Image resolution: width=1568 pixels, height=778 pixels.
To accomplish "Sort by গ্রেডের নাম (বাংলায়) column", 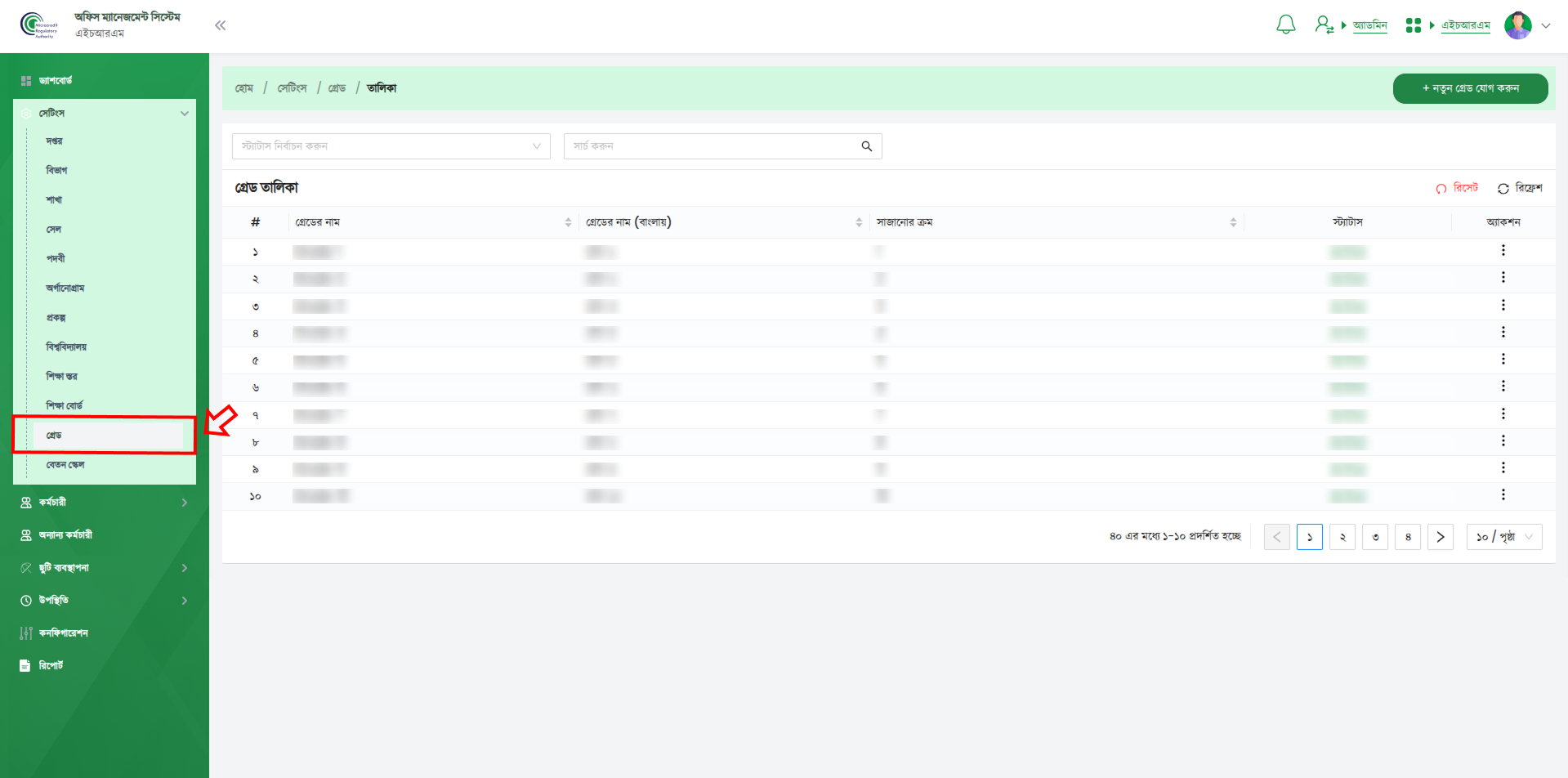I will pyautogui.click(x=859, y=222).
